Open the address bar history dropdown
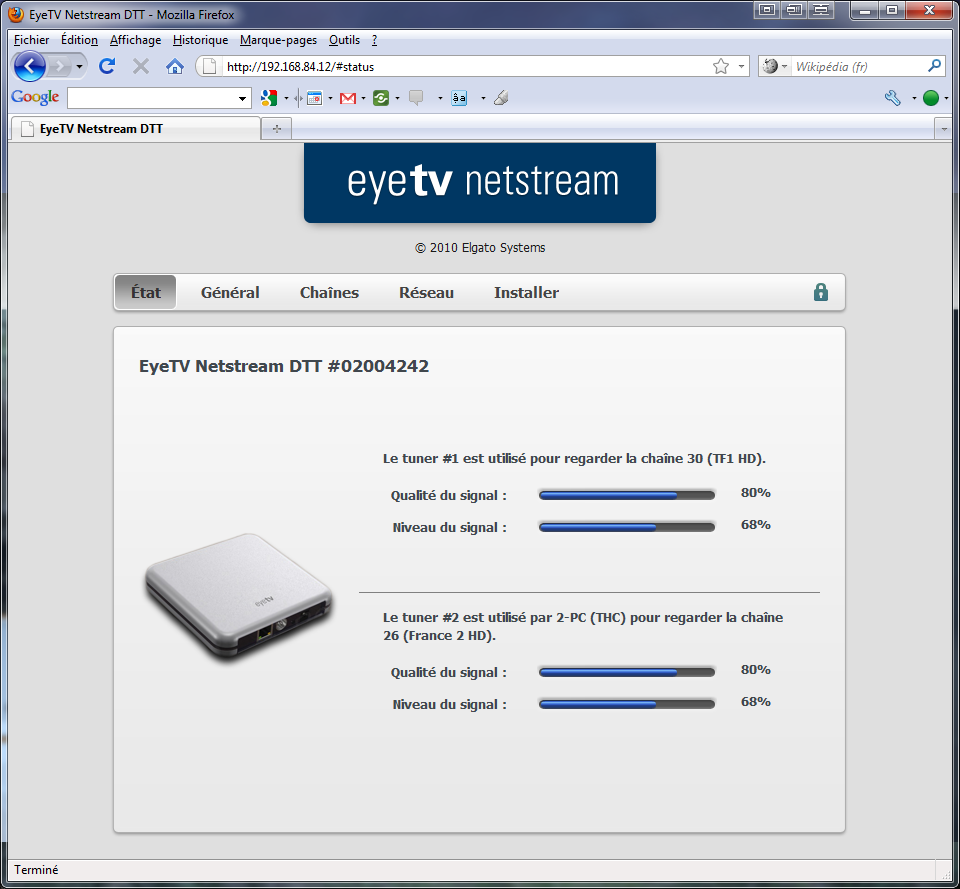960x889 pixels. click(741, 66)
